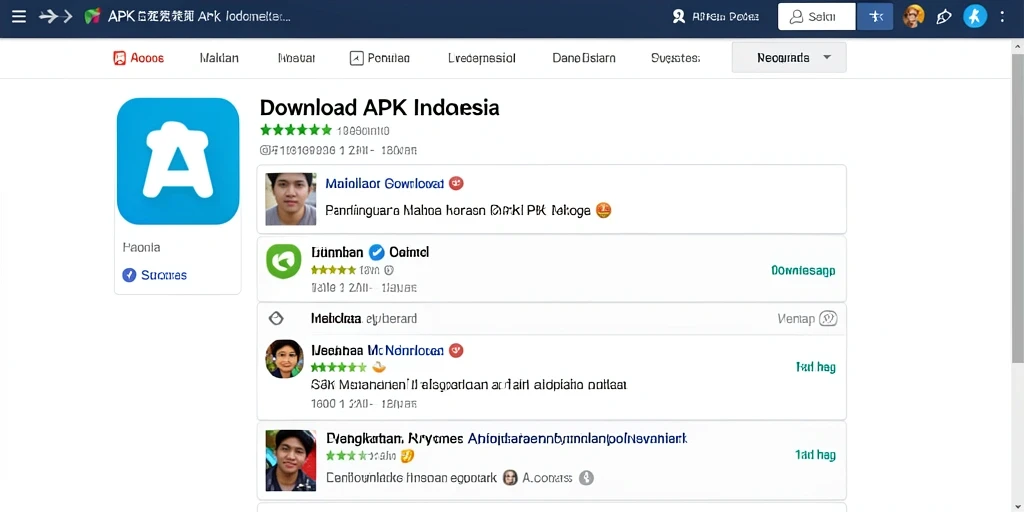
Task: Select the Suoastes tab
Action: pos(675,58)
